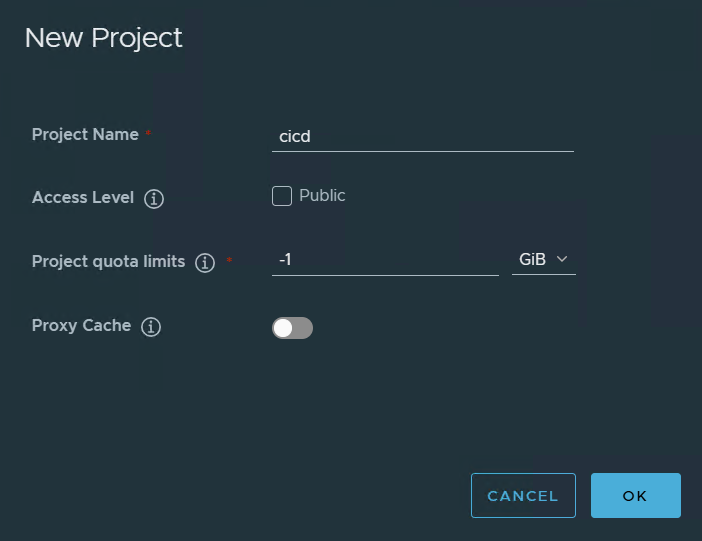Image resolution: width=702 pixels, height=541 pixels.
Task: Open the Proxy Cache info tooltip icon
Action: pyautogui.click(x=151, y=326)
